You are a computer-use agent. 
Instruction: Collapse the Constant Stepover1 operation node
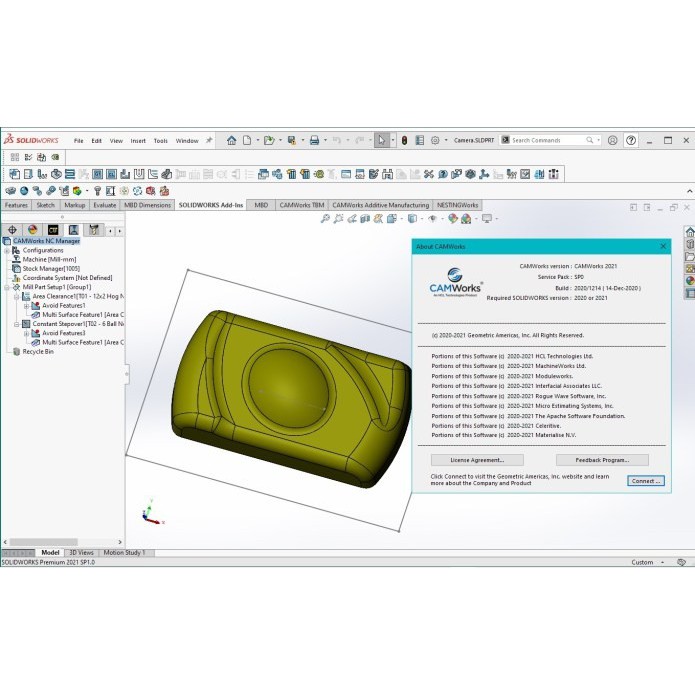[16, 324]
